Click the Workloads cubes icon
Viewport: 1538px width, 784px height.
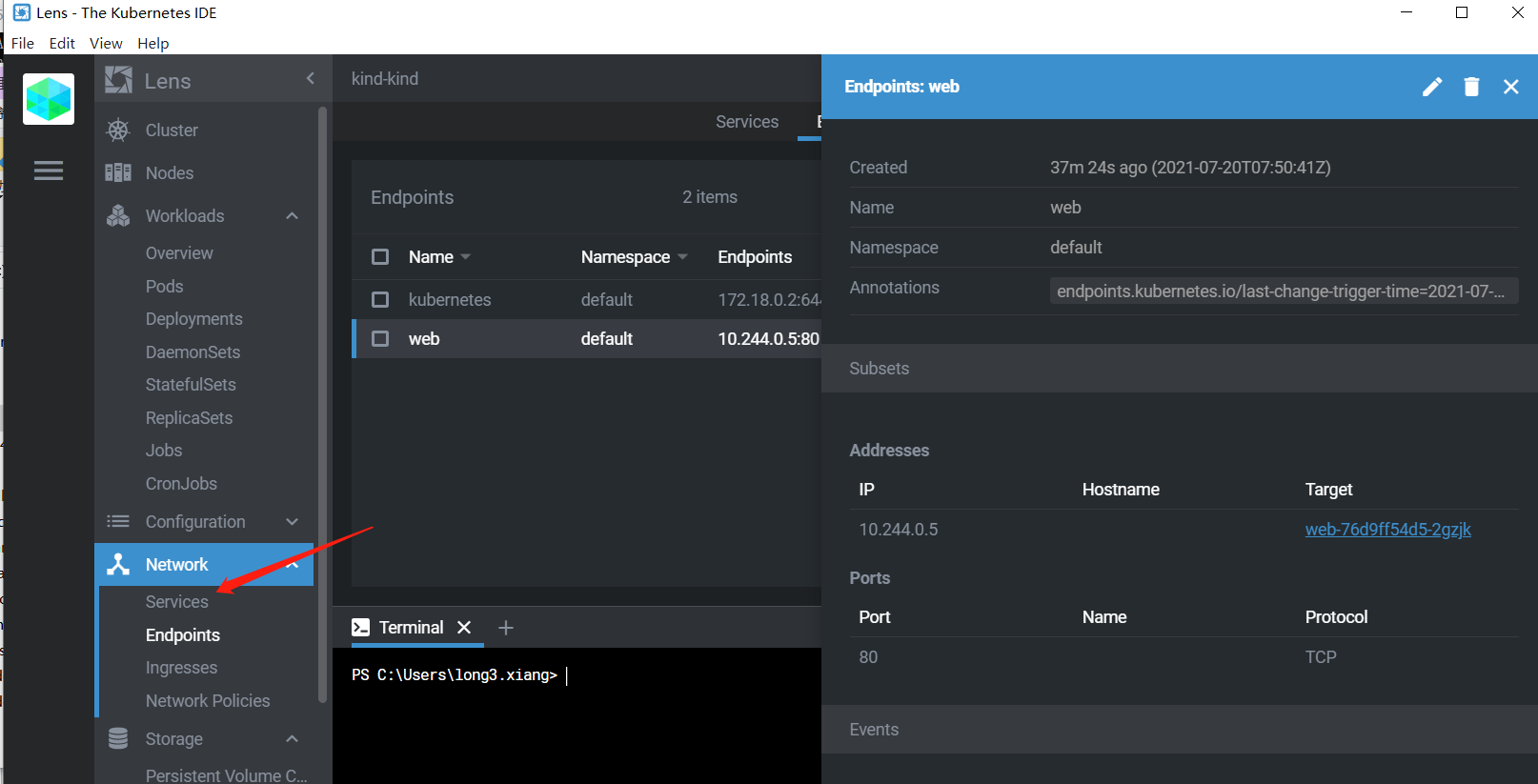pyautogui.click(x=118, y=215)
